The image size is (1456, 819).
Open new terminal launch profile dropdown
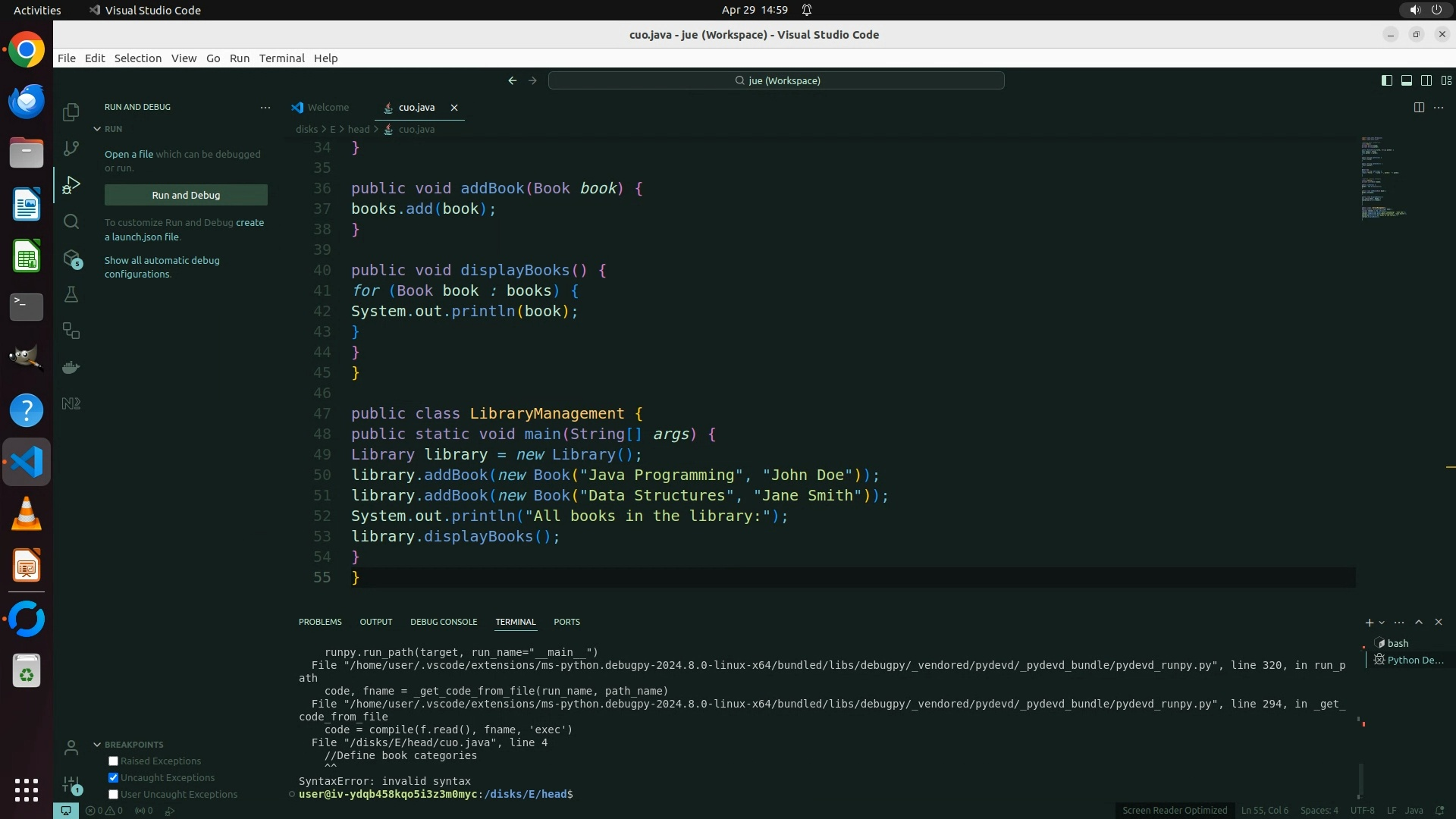1382,623
